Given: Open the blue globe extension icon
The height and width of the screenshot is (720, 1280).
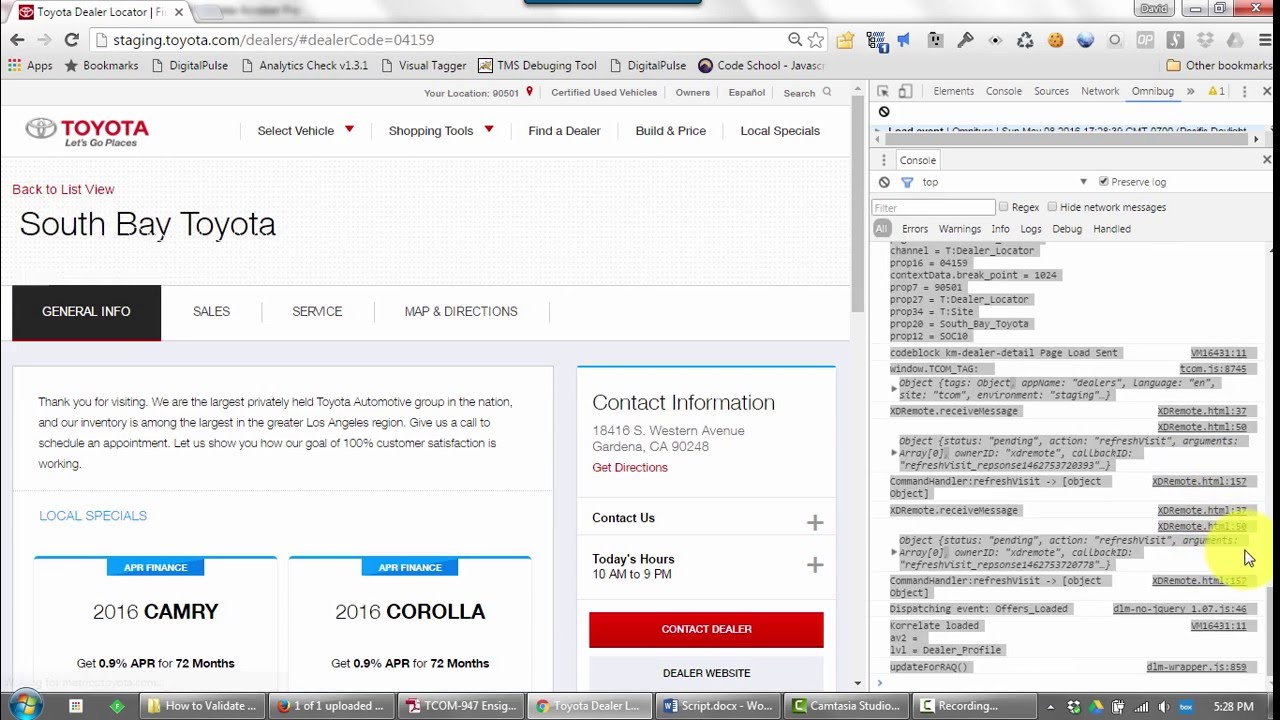Looking at the screenshot, I should pyautogui.click(x=1085, y=40).
